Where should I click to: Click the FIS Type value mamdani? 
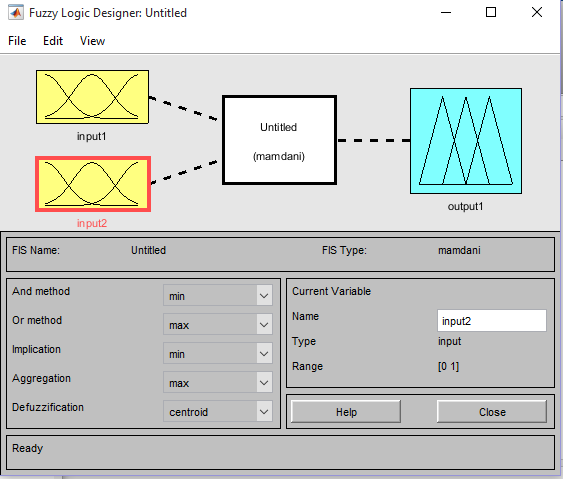459,250
